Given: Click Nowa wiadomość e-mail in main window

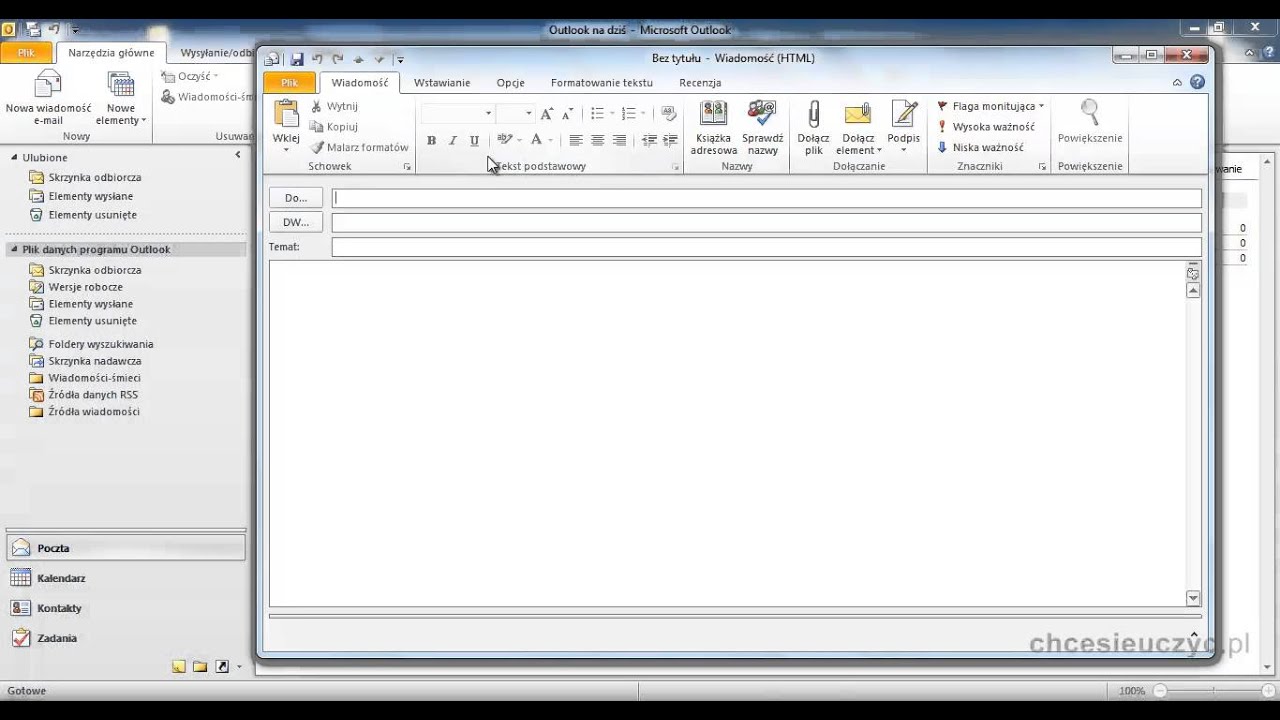Looking at the screenshot, I should pos(48,98).
